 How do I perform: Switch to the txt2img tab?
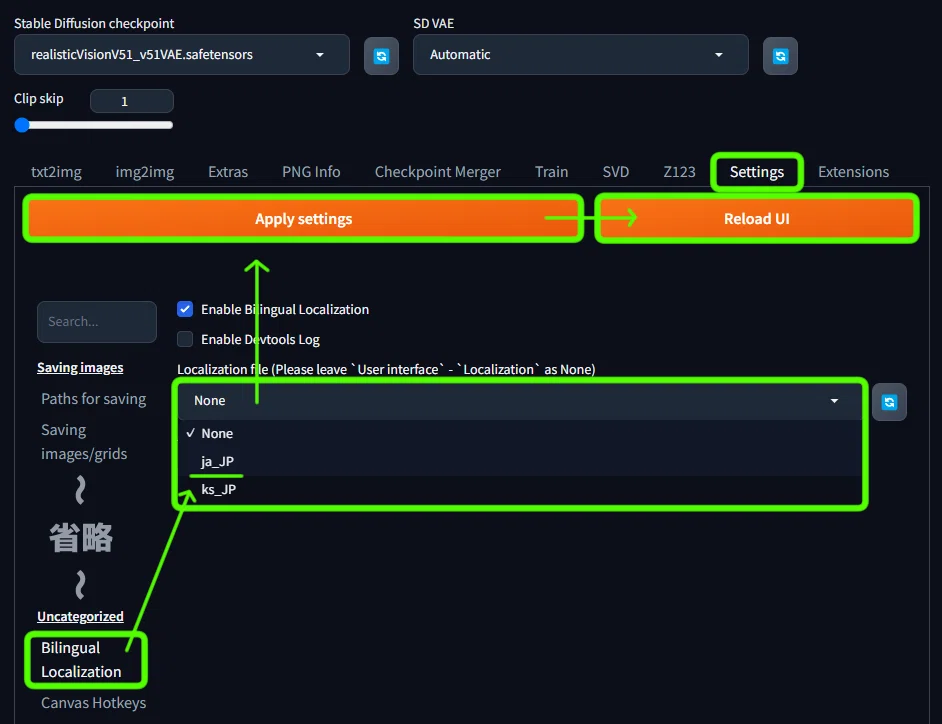pyautogui.click(x=56, y=172)
